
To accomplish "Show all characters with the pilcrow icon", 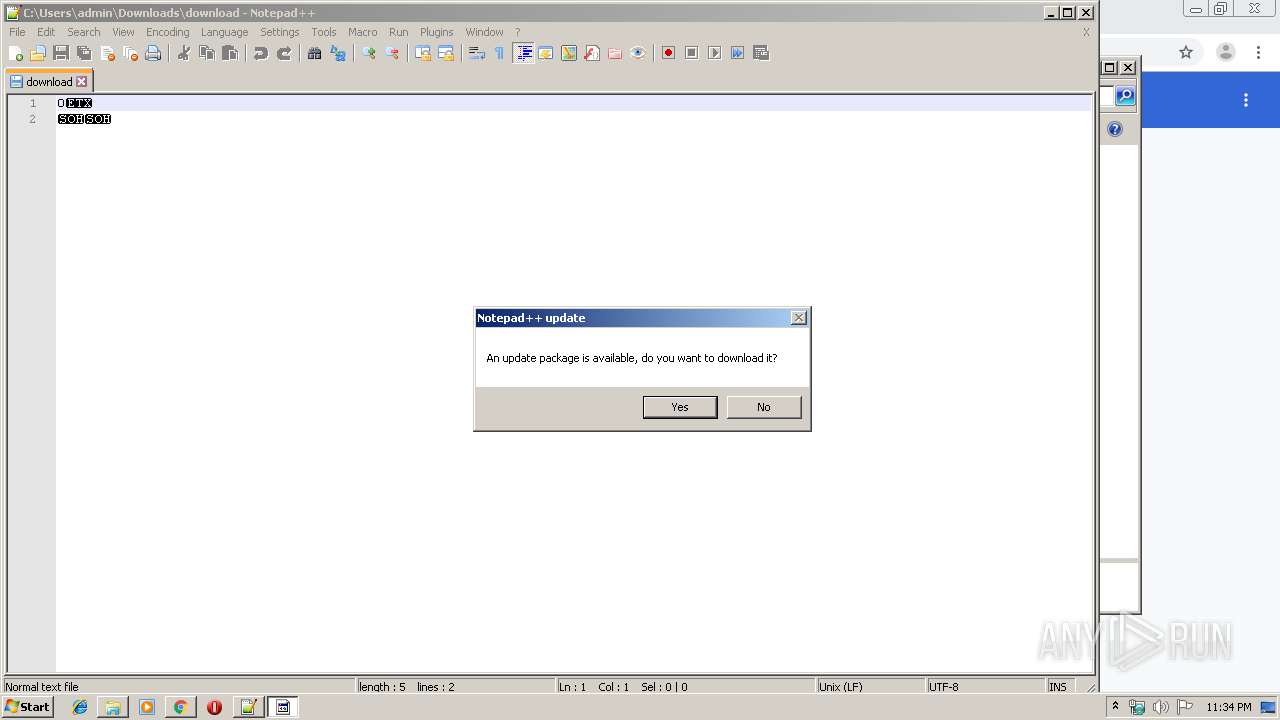I will (500, 53).
